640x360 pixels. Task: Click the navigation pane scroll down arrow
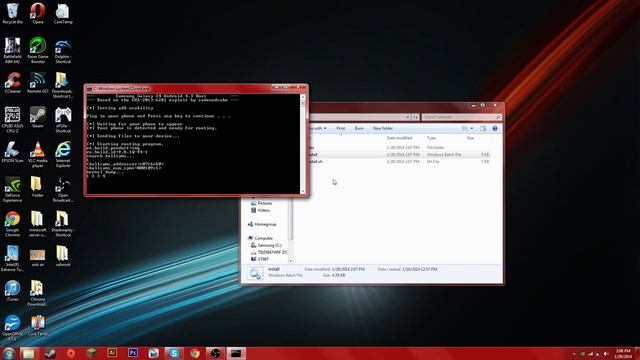pos(291,261)
